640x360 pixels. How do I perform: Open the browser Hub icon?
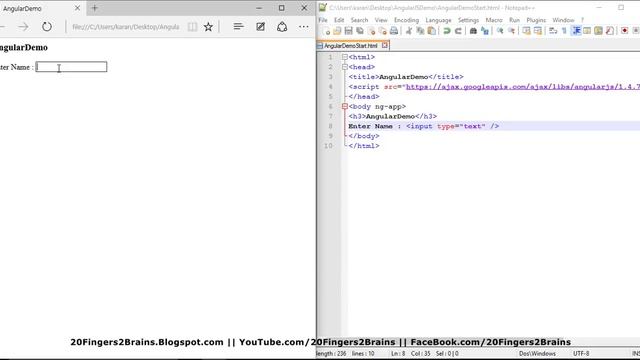[238, 27]
